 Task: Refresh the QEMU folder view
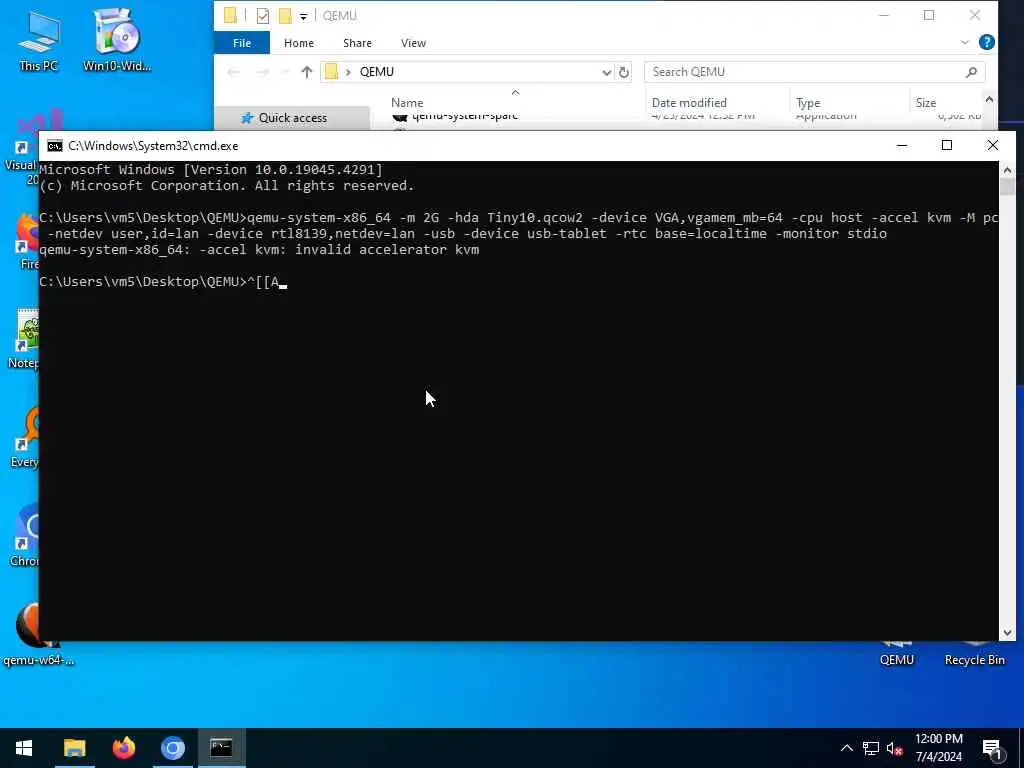click(624, 72)
